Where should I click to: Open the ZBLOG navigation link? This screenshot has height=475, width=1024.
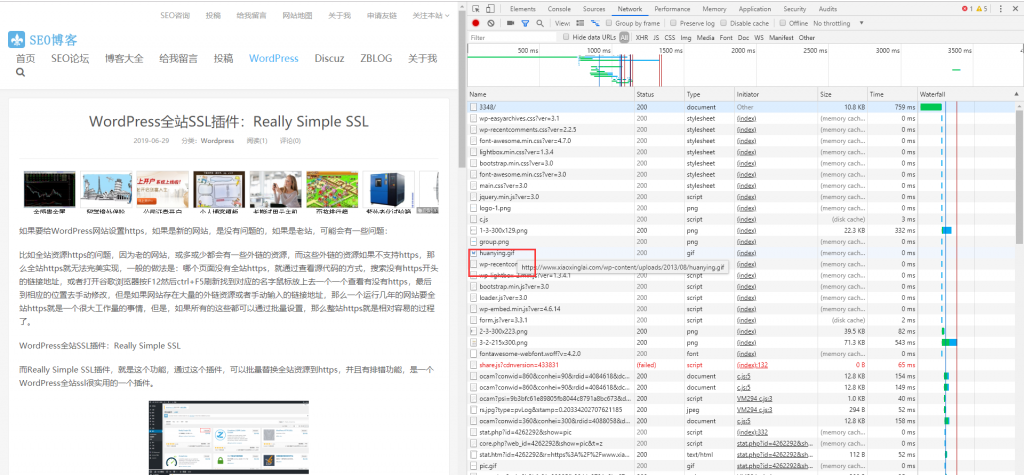click(x=376, y=58)
